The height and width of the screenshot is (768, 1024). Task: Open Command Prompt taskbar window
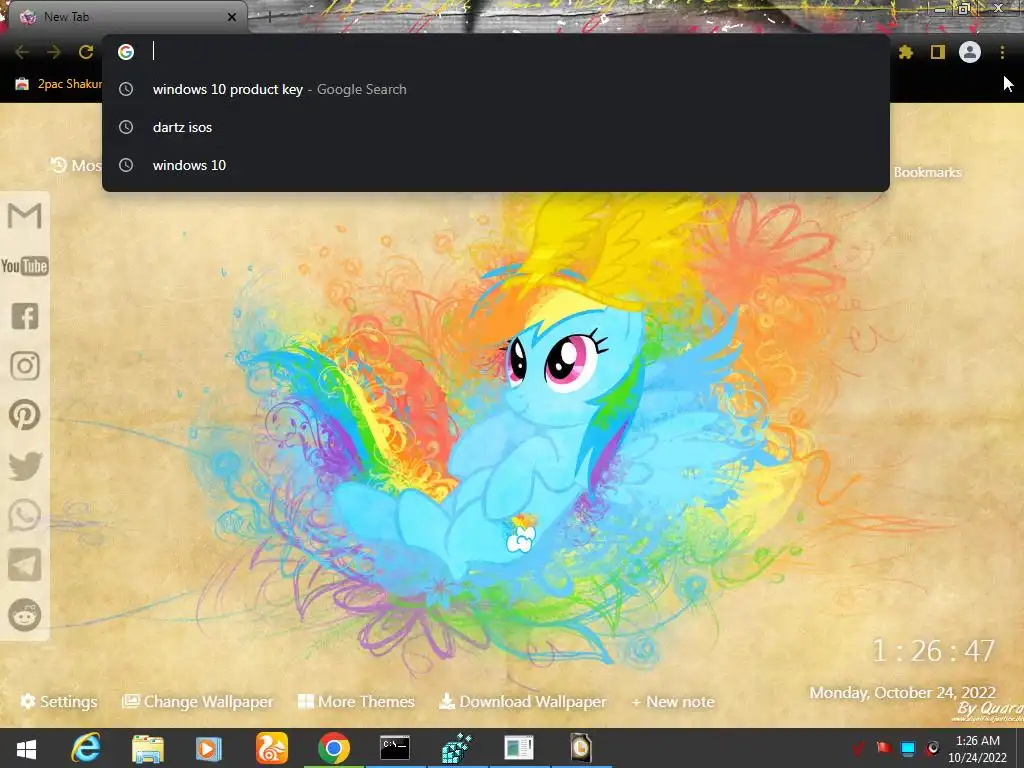coord(395,748)
